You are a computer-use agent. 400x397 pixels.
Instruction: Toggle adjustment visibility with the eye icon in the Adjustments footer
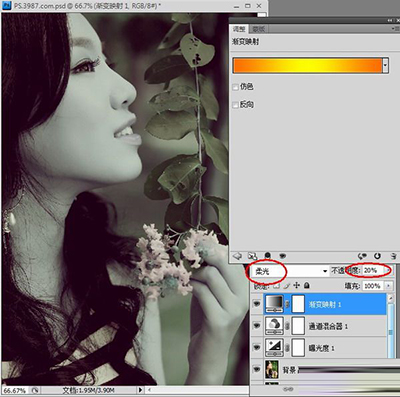(282, 256)
